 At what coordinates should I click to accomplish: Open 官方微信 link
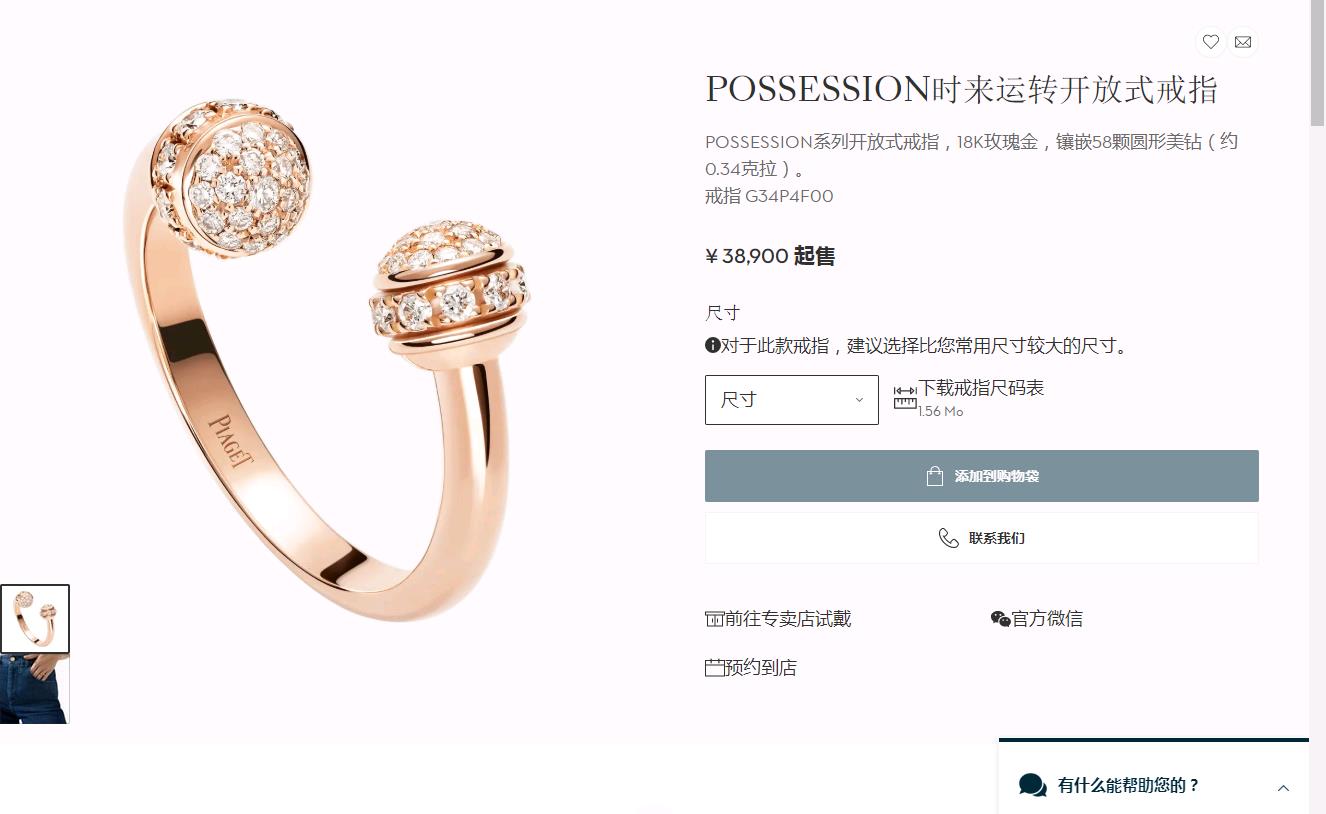click(1047, 619)
